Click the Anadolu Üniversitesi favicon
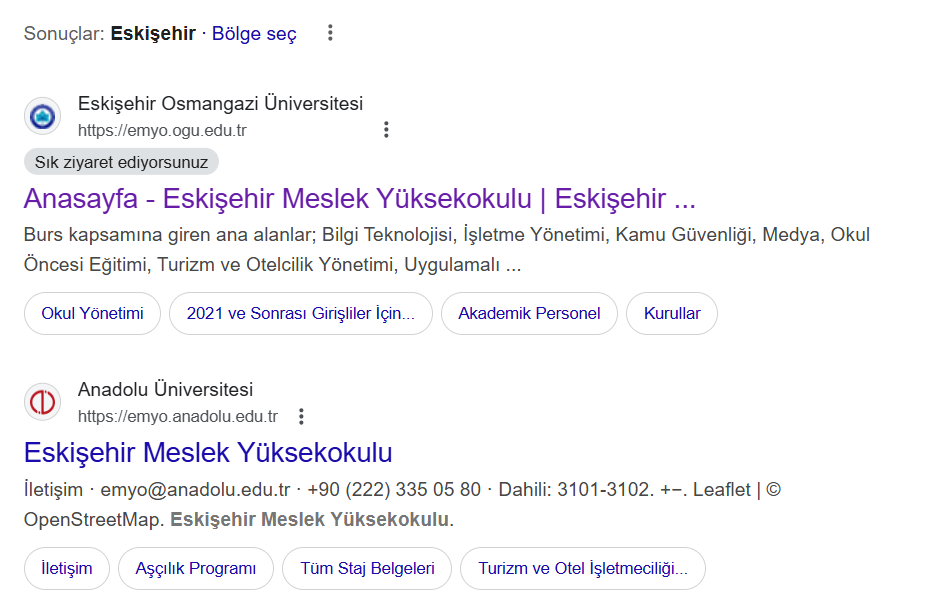Viewport: 938px width, 612px height. [42, 401]
